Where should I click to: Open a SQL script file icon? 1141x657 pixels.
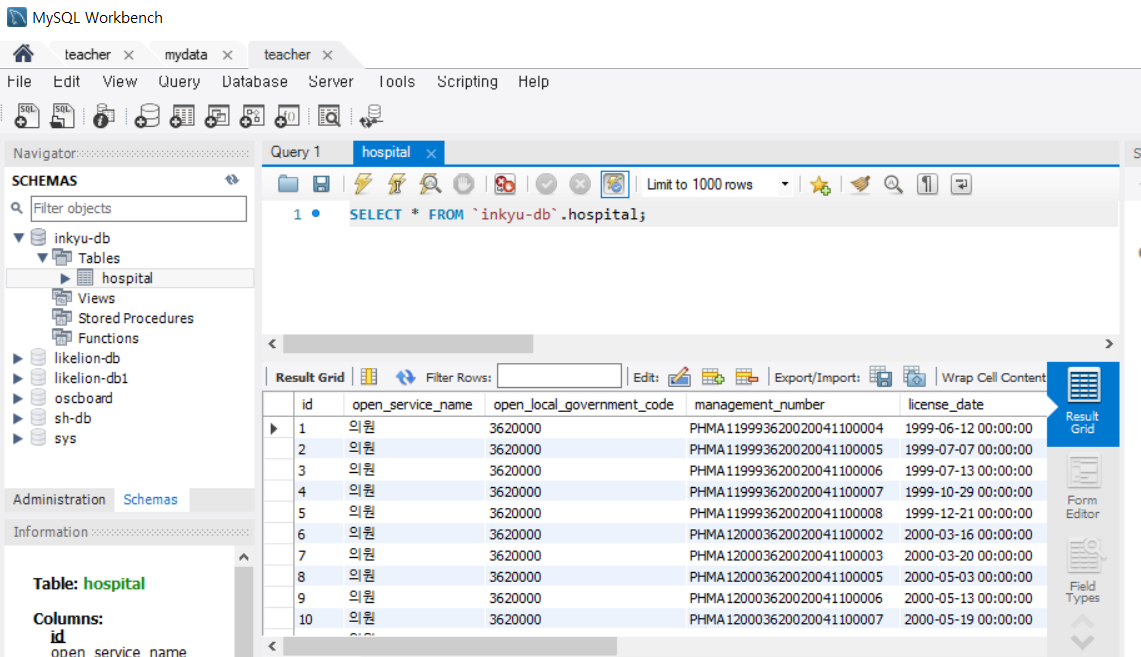click(62, 116)
